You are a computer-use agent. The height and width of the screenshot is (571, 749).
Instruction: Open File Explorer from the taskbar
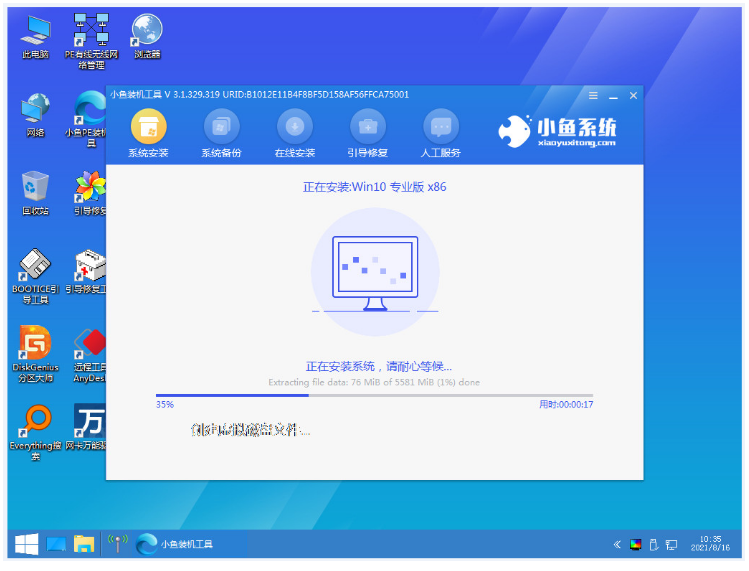tap(84, 544)
